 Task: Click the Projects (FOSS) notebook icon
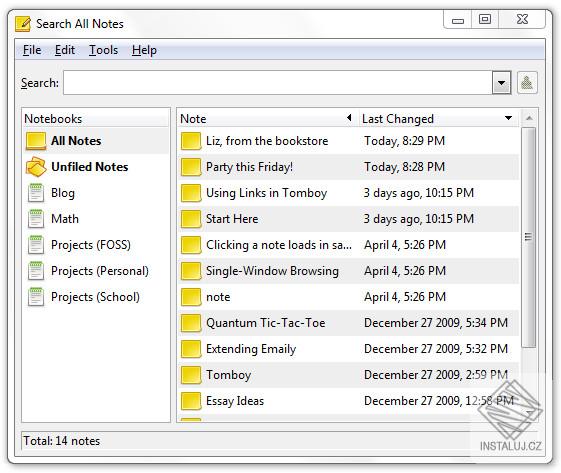[x=36, y=245]
